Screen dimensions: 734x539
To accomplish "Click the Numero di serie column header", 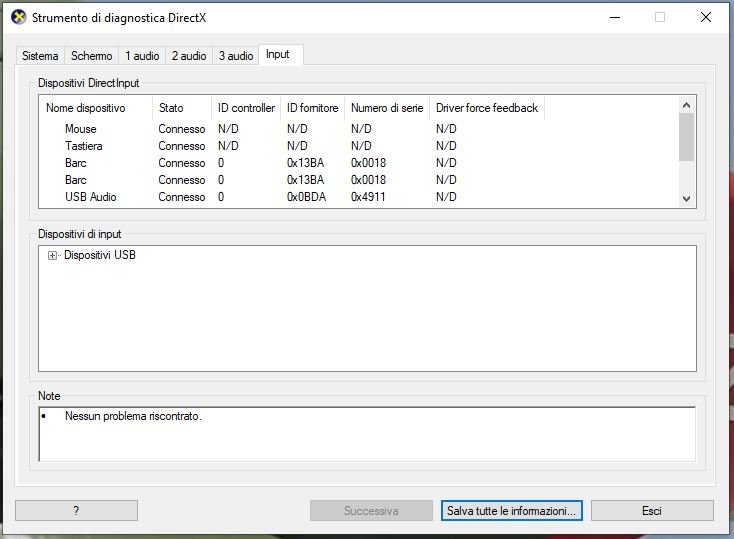I will 387,108.
